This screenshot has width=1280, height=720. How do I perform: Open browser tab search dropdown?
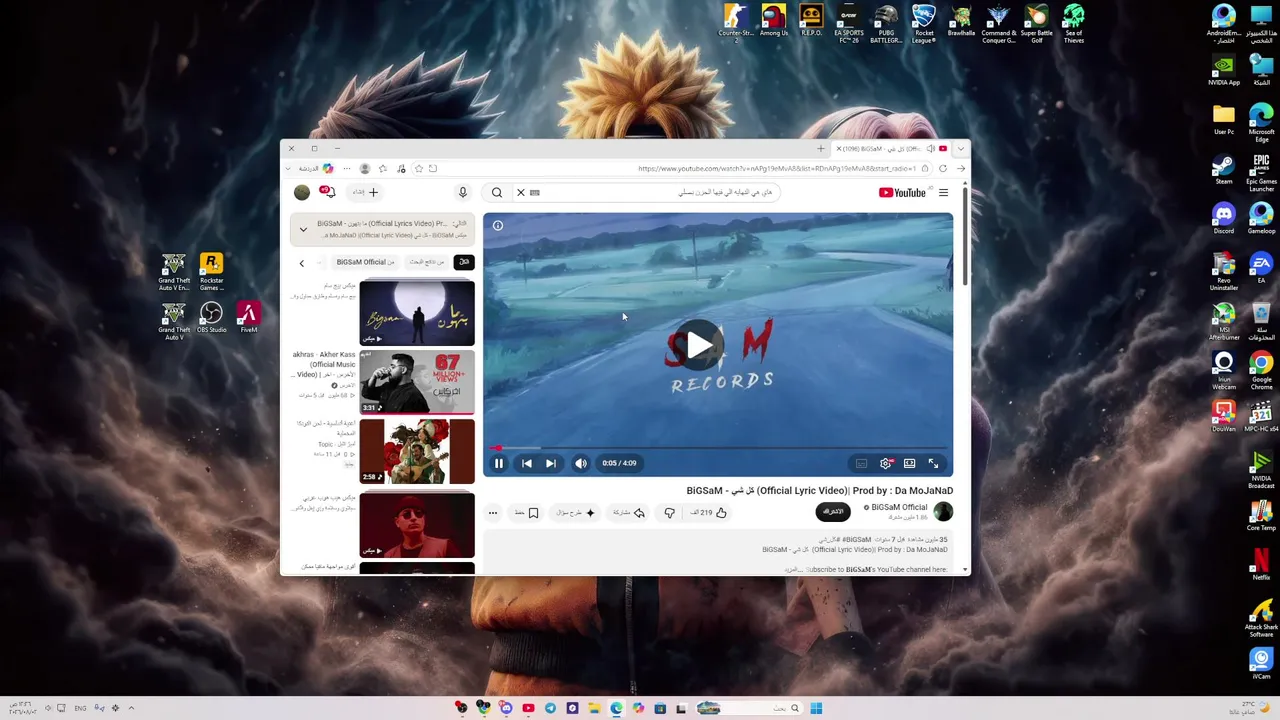(x=960, y=149)
